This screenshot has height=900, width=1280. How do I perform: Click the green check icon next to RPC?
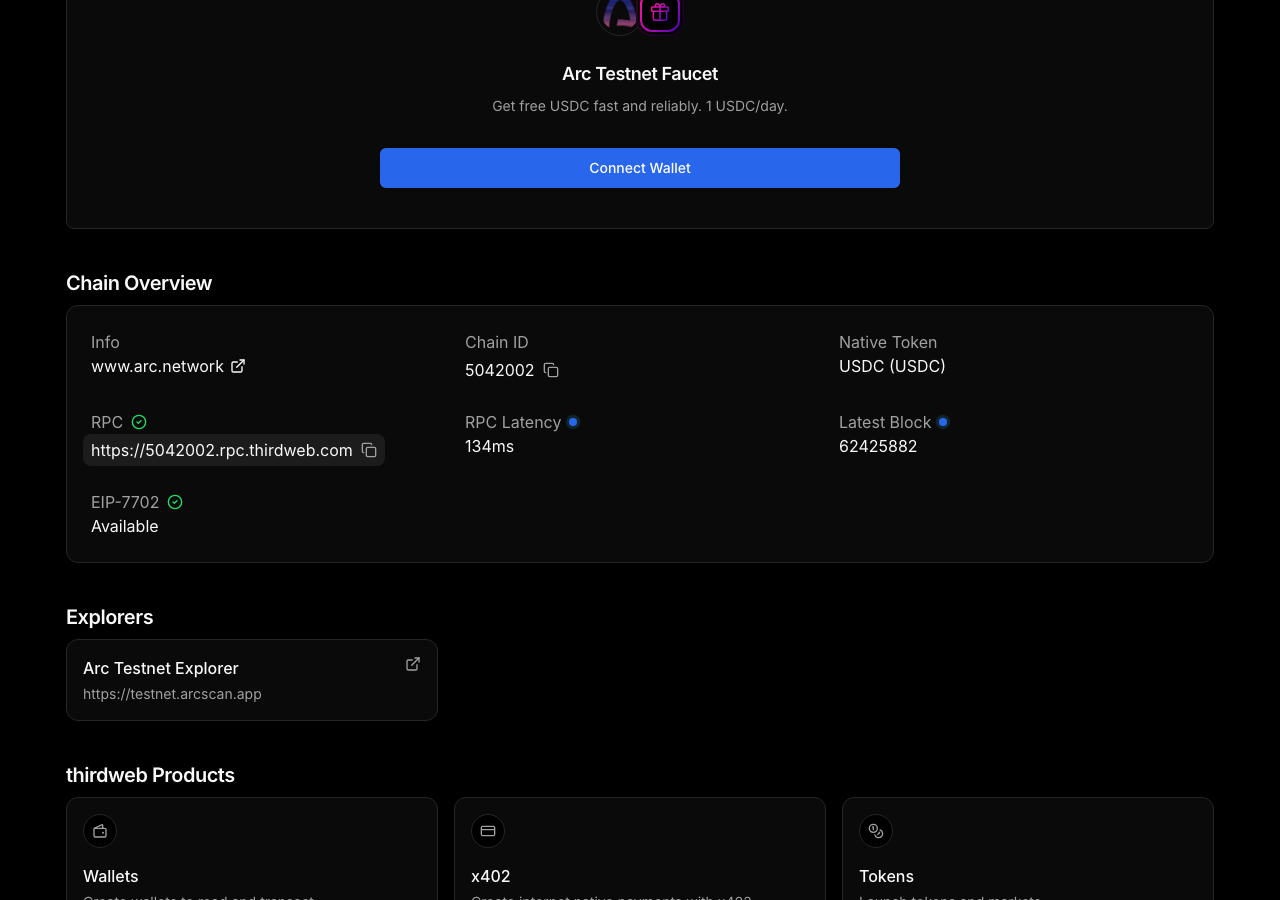click(139, 422)
